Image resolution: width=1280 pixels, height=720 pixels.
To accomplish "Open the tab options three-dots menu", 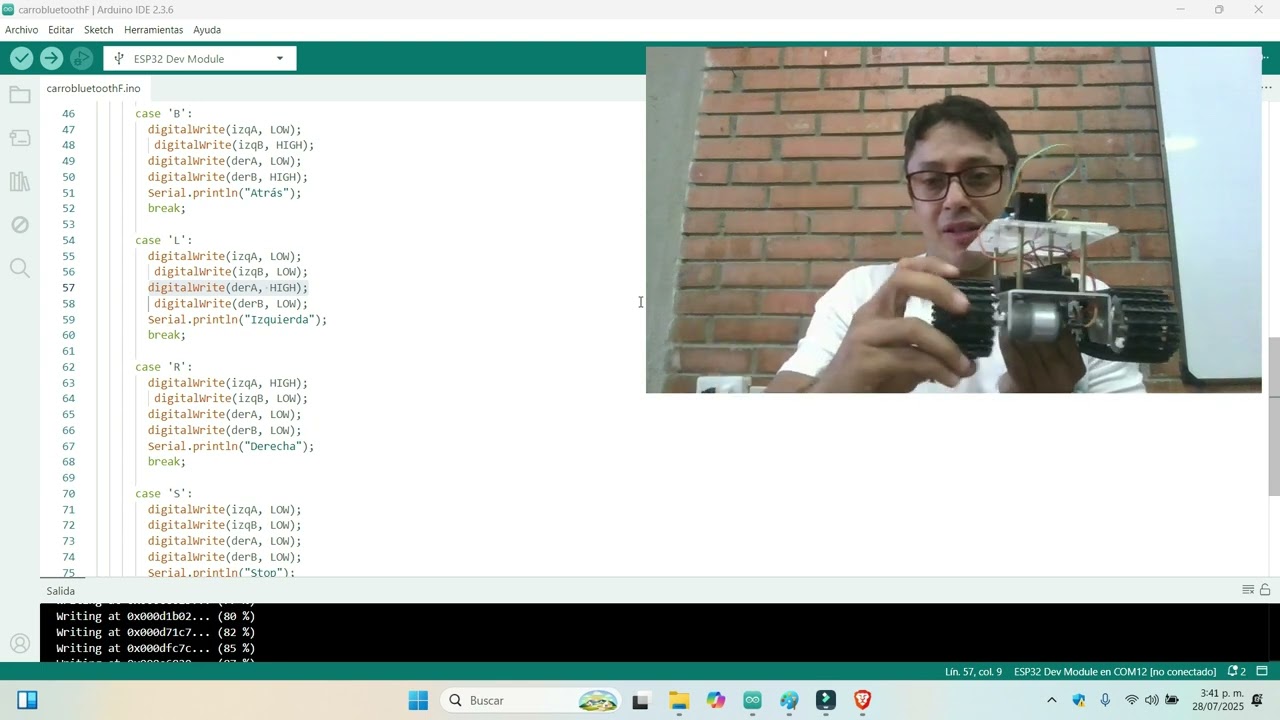I will coord(1266,88).
